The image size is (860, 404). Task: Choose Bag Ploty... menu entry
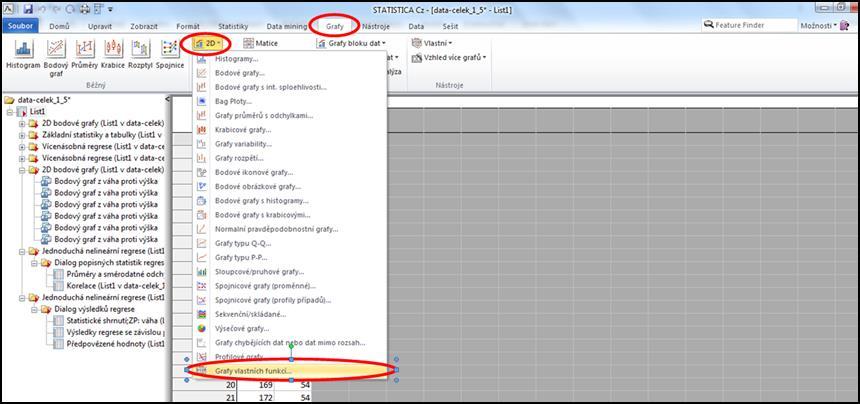click(290, 101)
